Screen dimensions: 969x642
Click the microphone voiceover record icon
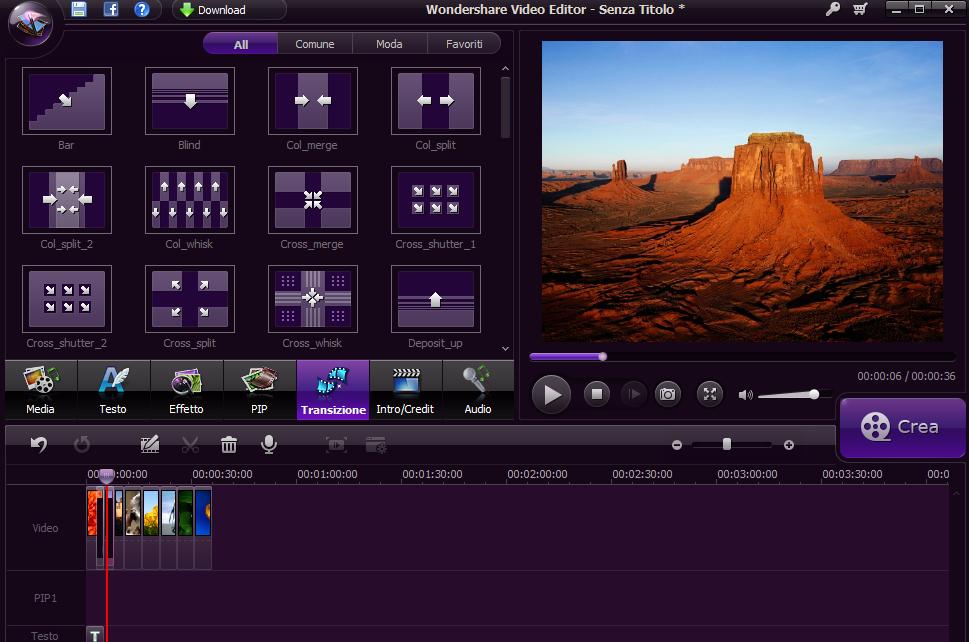click(269, 445)
